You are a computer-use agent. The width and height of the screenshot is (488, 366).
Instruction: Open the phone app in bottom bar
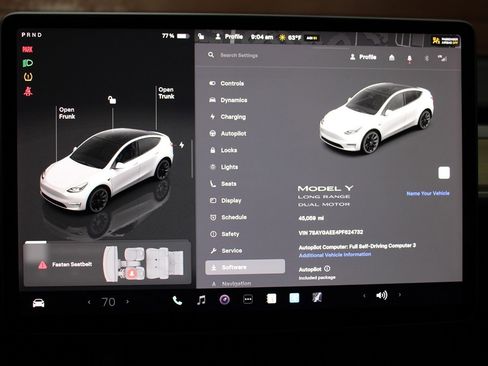click(x=177, y=301)
